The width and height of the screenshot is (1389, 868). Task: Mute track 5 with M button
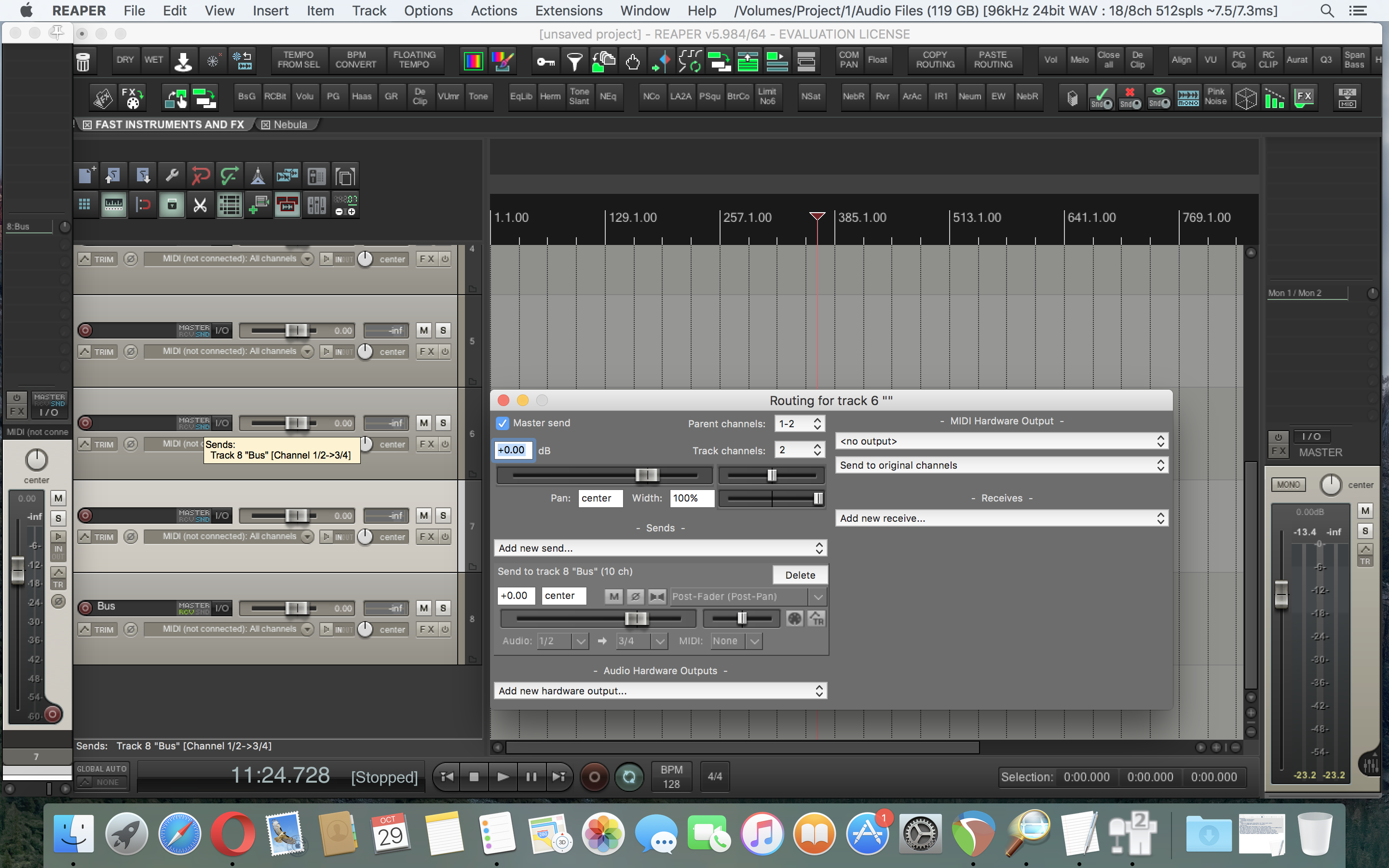(423, 331)
